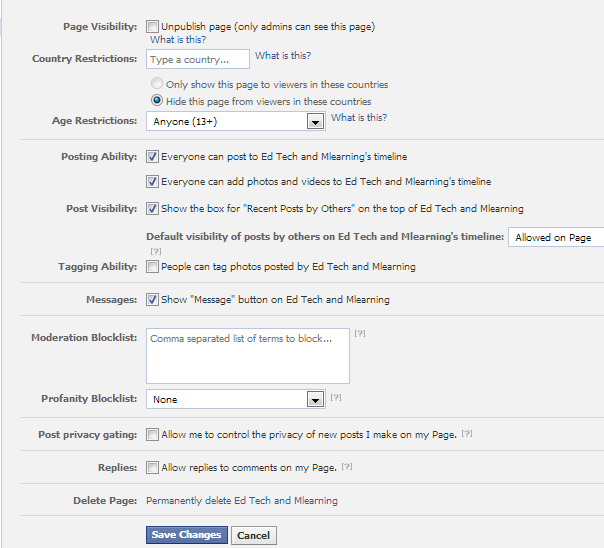Select Only show this page to viewers radio
Screen dimensions: 604x548
click(156, 85)
